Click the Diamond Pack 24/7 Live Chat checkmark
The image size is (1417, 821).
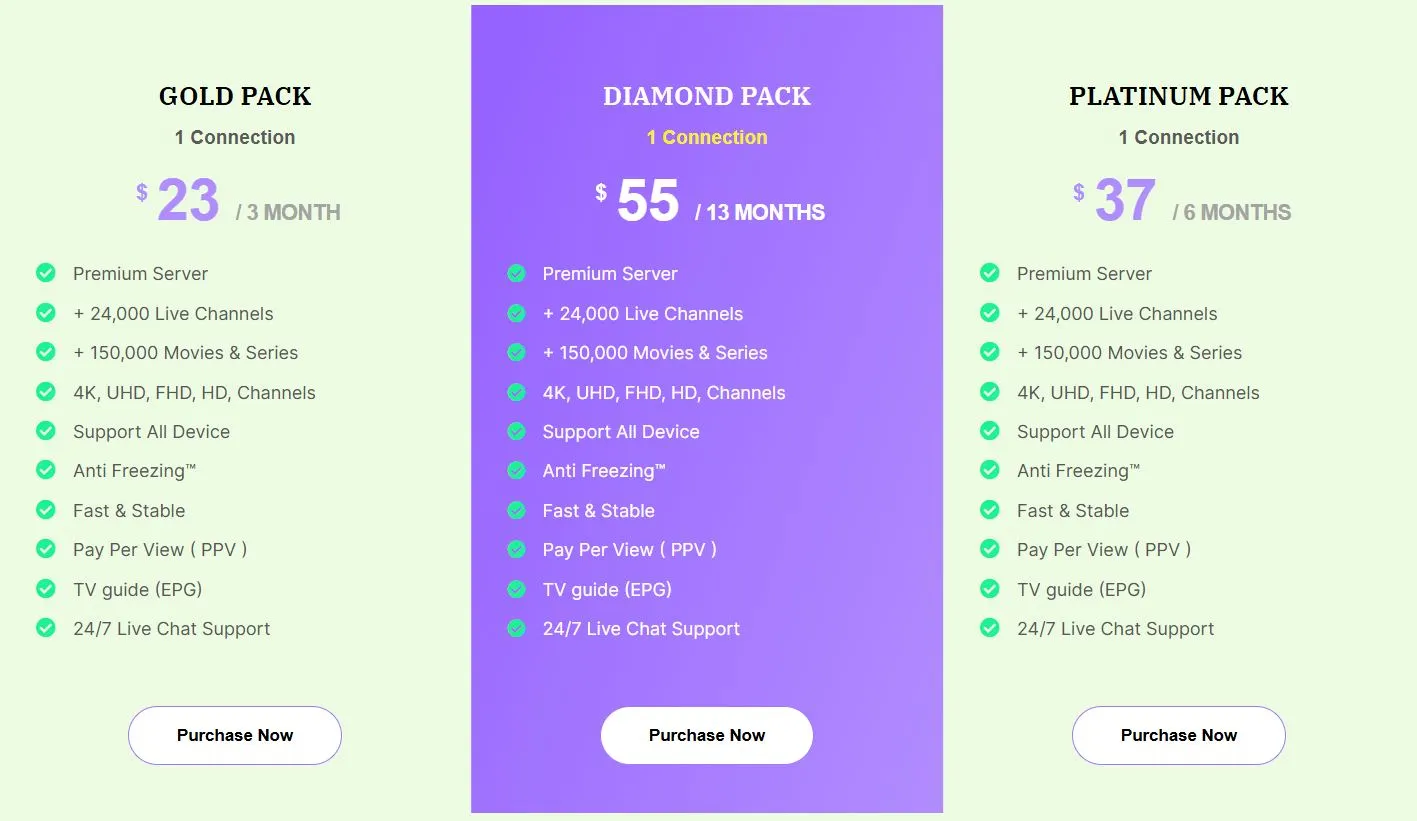(516, 628)
